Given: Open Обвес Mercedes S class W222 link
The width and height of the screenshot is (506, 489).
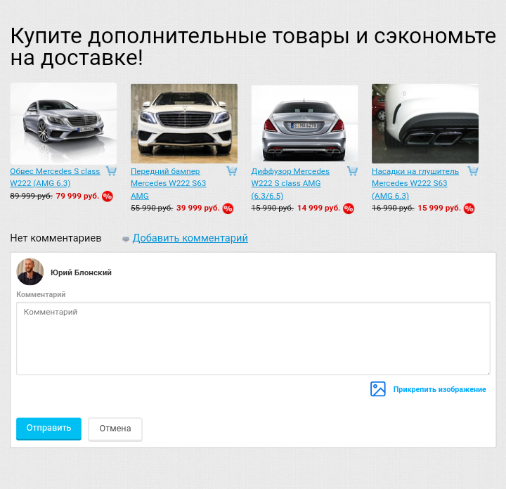Looking at the screenshot, I should tap(55, 177).
